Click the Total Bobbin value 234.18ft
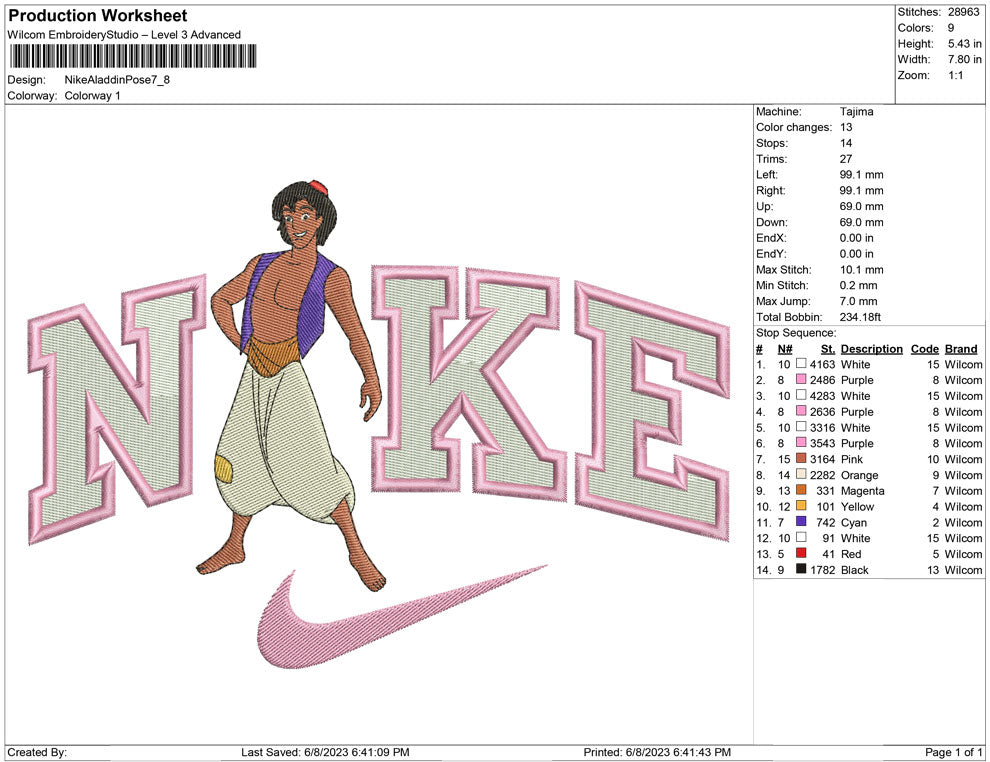 tap(860, 317)
